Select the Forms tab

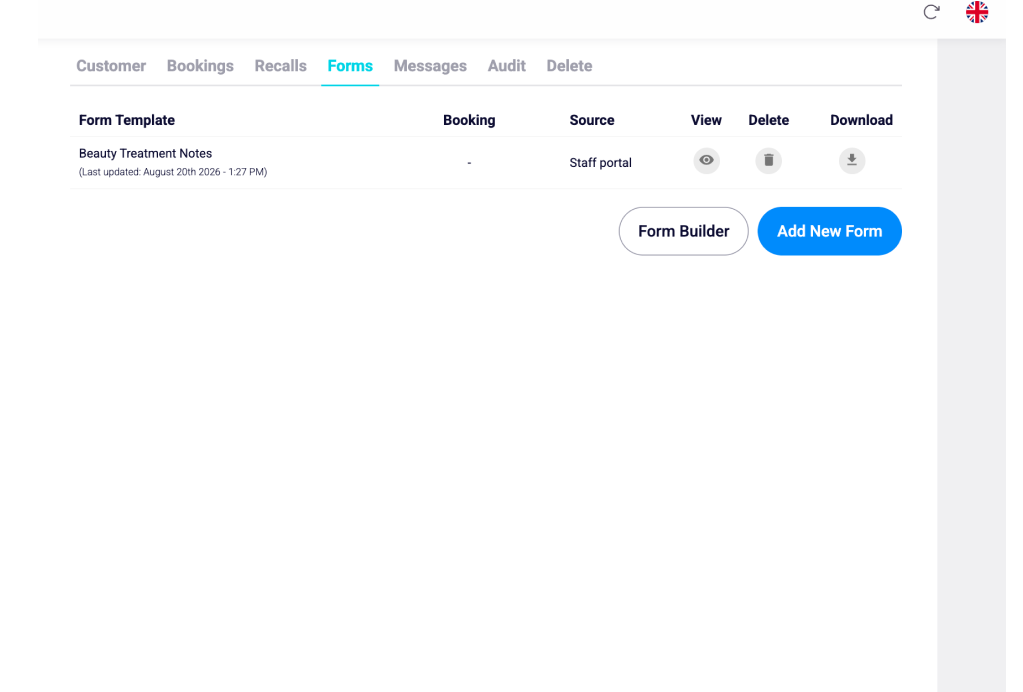350,66
